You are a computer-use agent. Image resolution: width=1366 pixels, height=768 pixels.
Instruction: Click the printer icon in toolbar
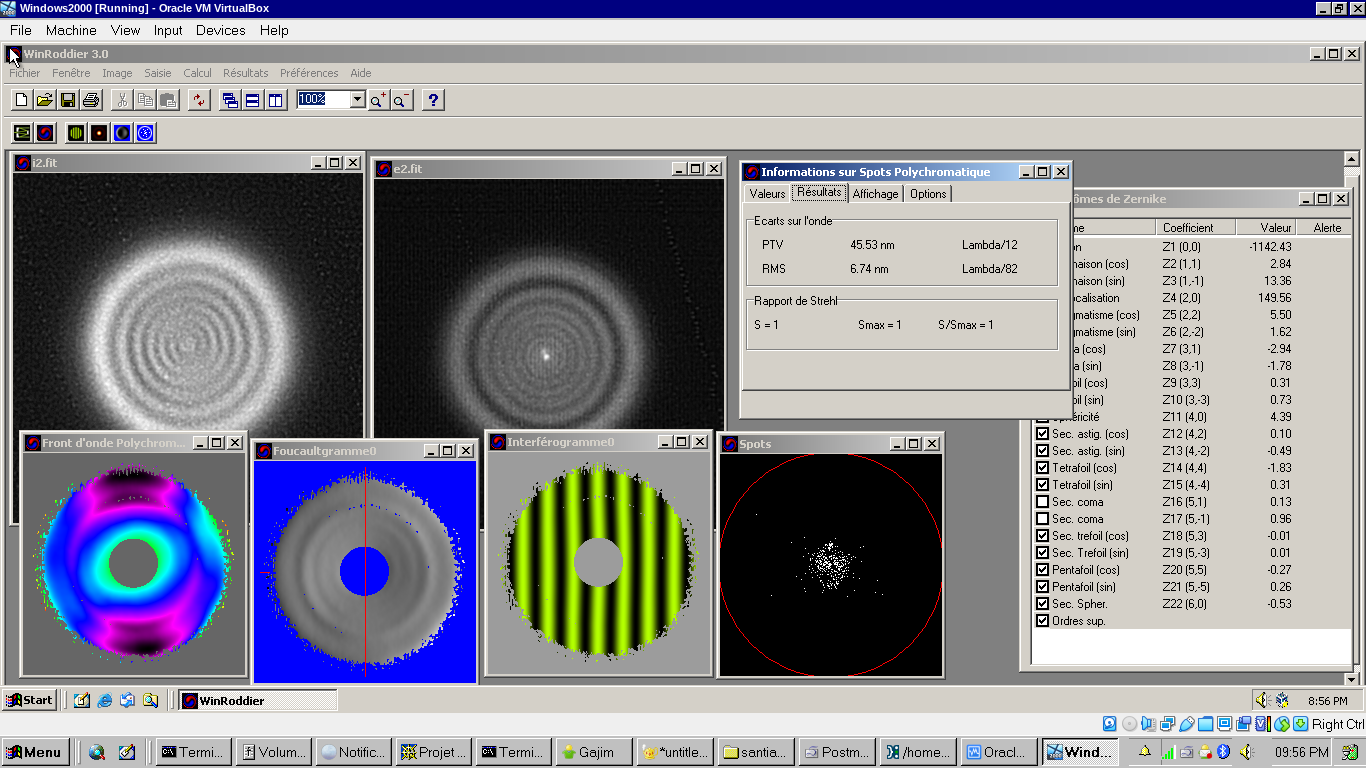point(91,100)
